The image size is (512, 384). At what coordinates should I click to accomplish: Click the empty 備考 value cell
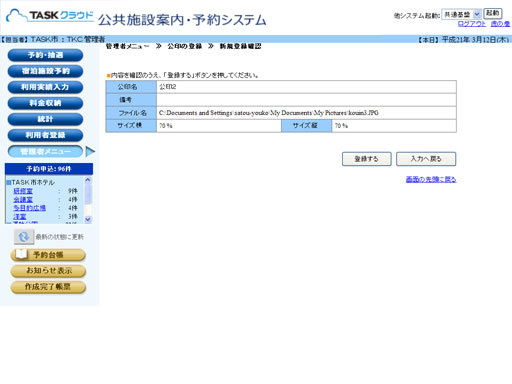pyautogui.click(x=306, y=100)
